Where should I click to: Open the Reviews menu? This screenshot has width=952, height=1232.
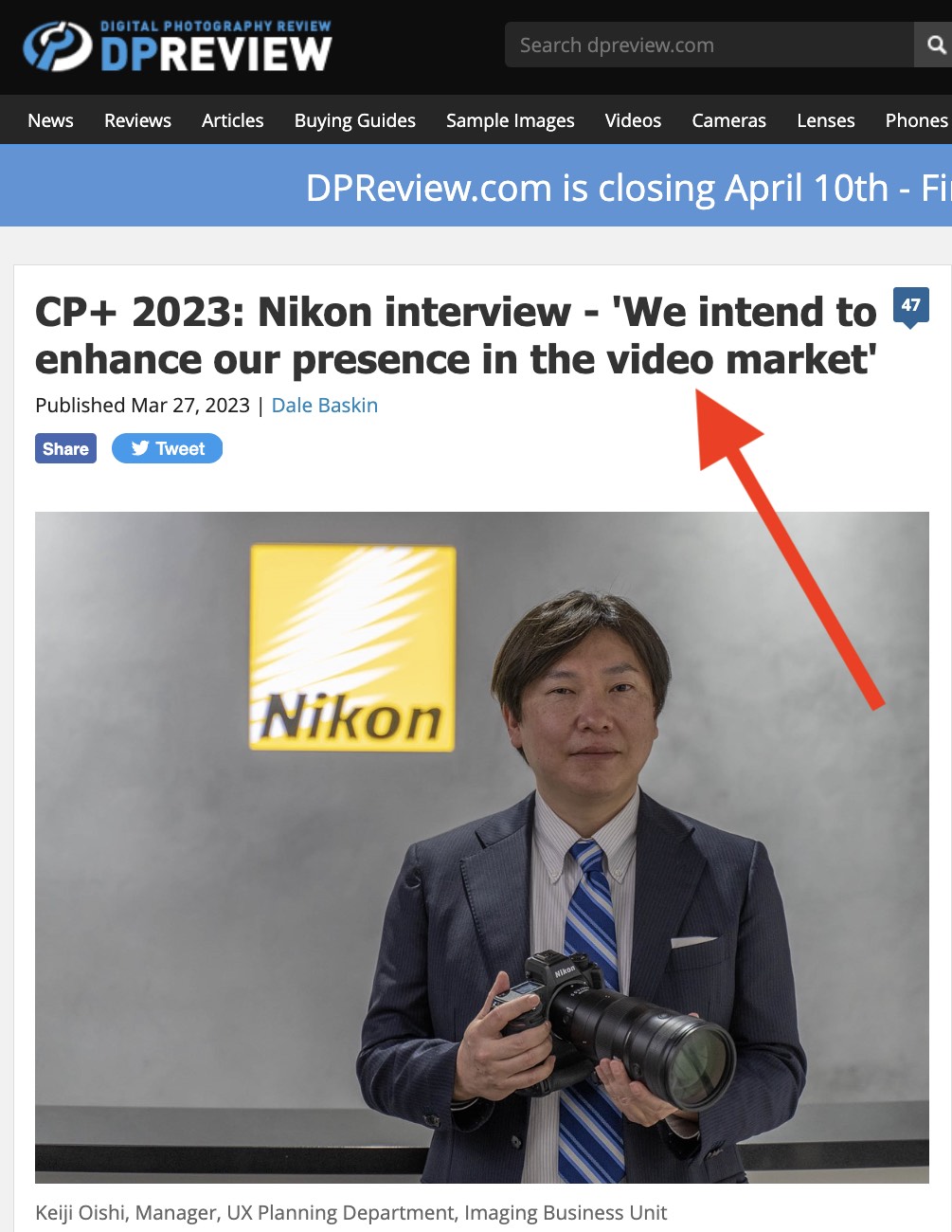(x=137, y=120)
